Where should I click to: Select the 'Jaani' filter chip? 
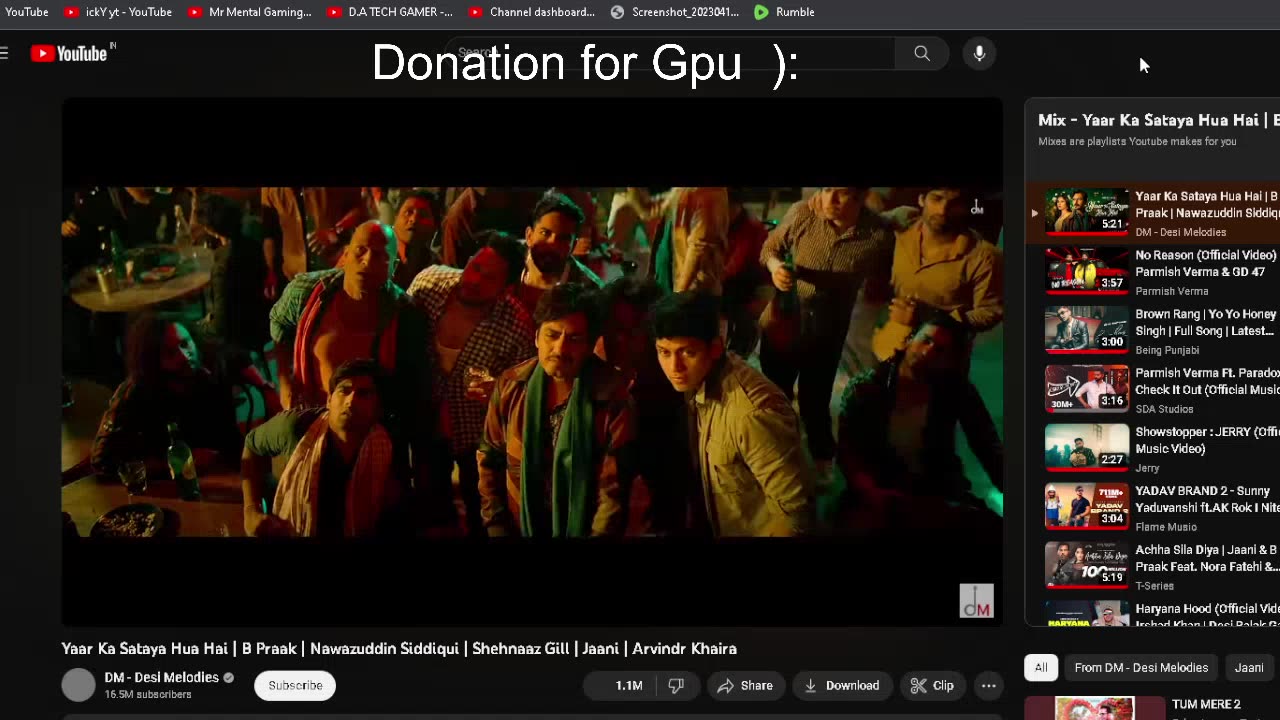[x=1249, y=667]
